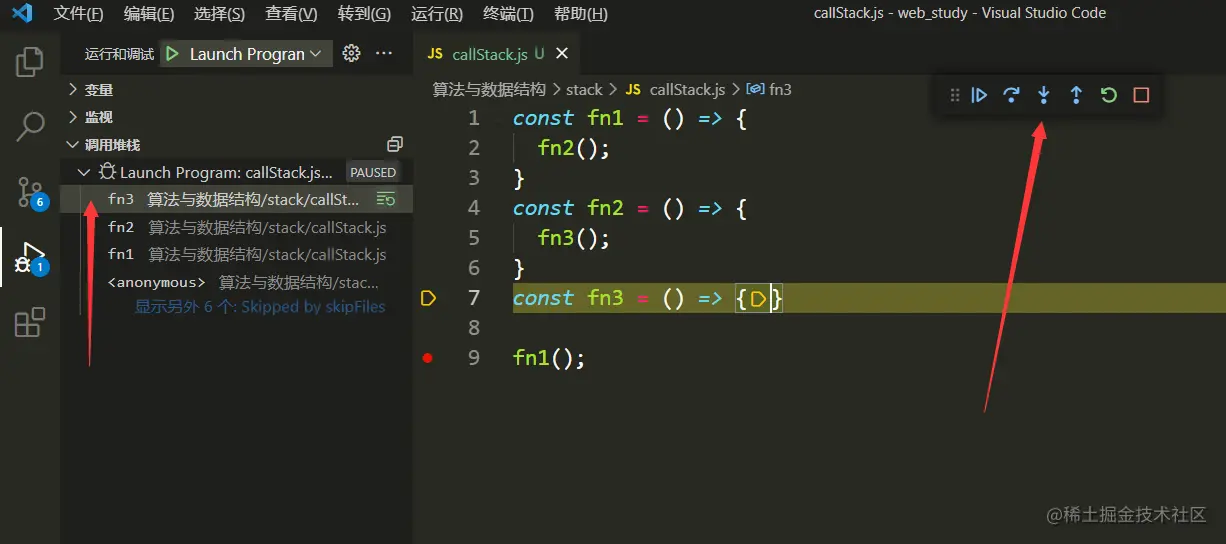Click Step Out in debug toolbar

click(x=1076, y=95)
